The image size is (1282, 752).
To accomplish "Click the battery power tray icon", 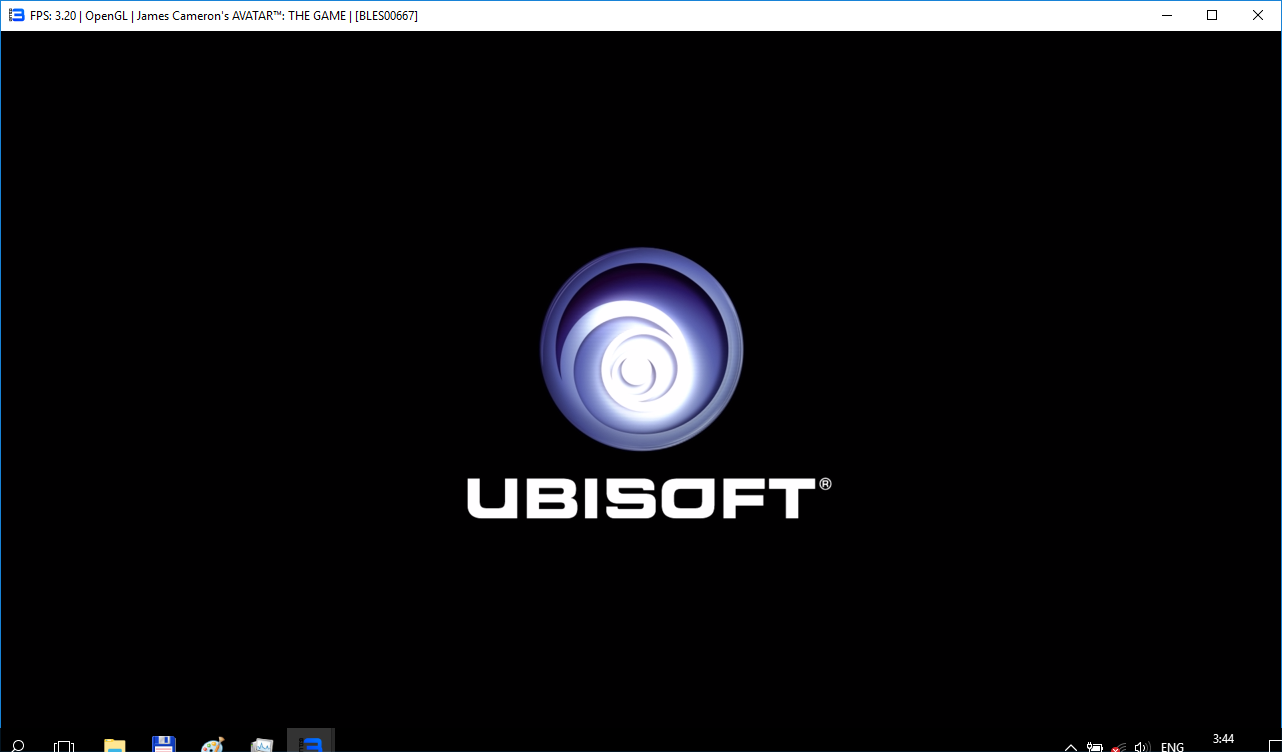I will point(1095,746).
